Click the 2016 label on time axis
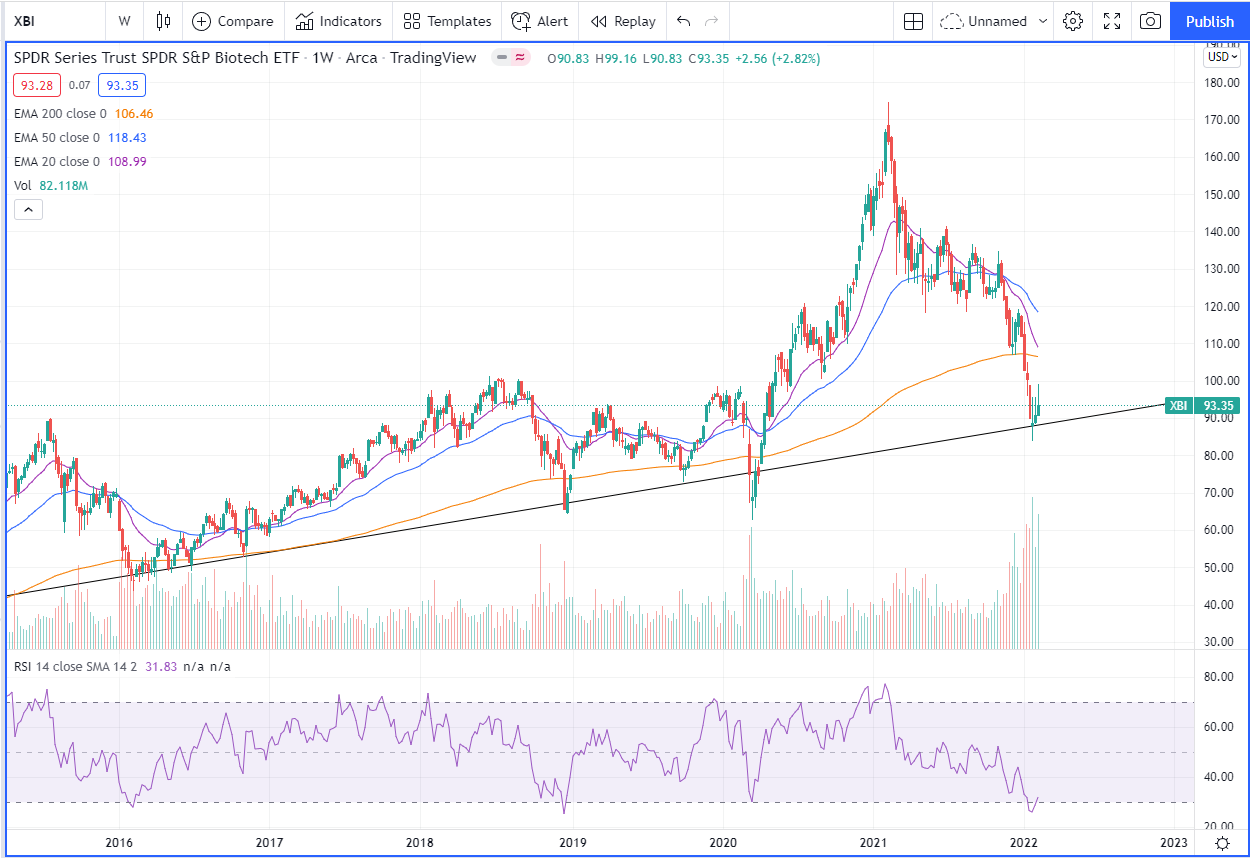1250x858 pixels. click(119, 842)
